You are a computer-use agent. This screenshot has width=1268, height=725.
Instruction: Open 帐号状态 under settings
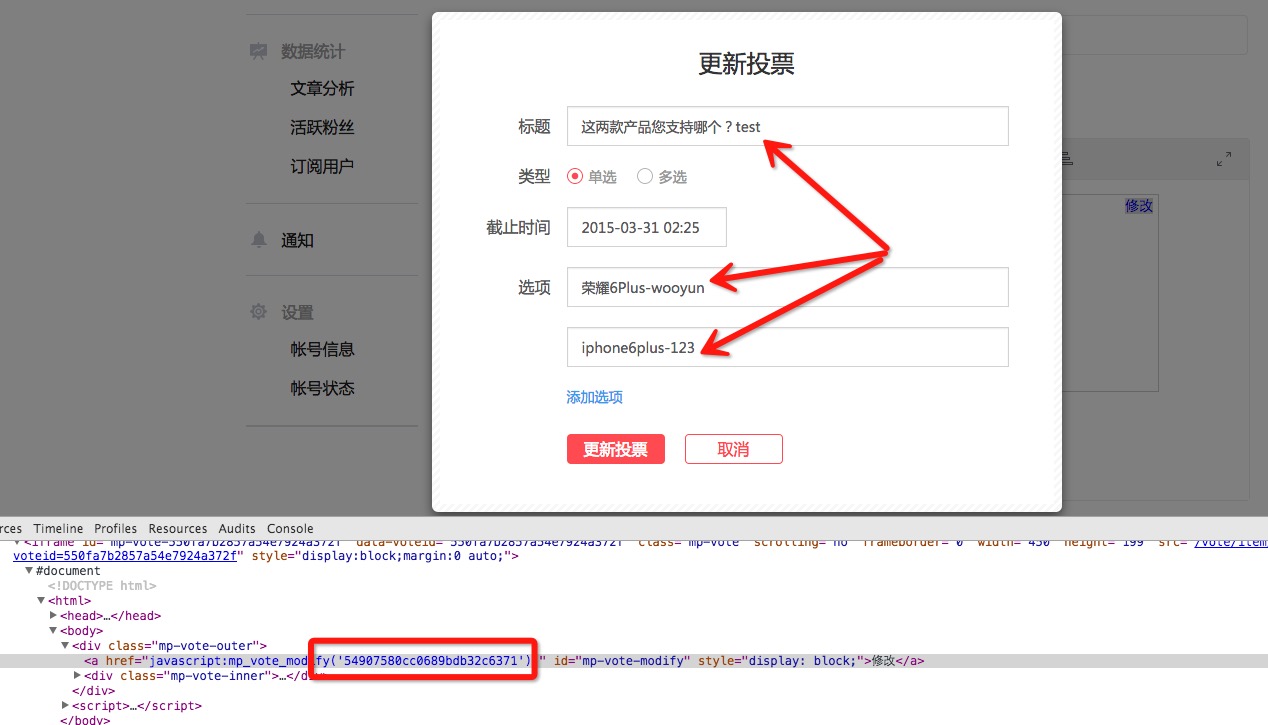click(x=322, y=388)
